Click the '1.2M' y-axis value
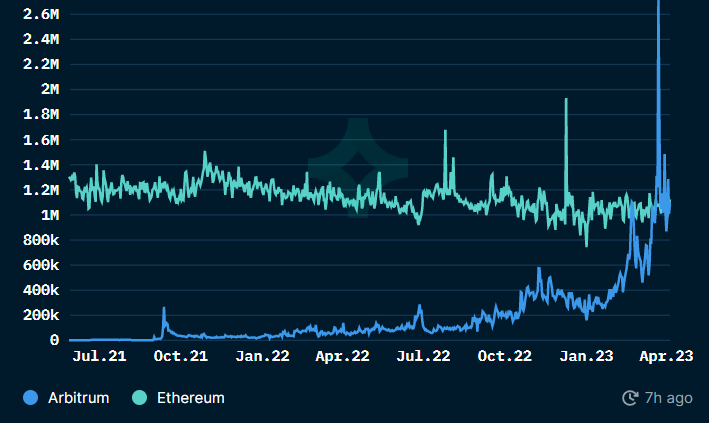Image resolution: width=709 pixels, height=423 pixels. click(x=41, y=190)
